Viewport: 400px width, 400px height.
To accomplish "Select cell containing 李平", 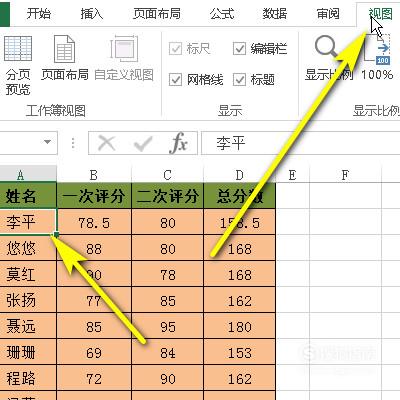I will pyautogui.click(x=28, y=222).
